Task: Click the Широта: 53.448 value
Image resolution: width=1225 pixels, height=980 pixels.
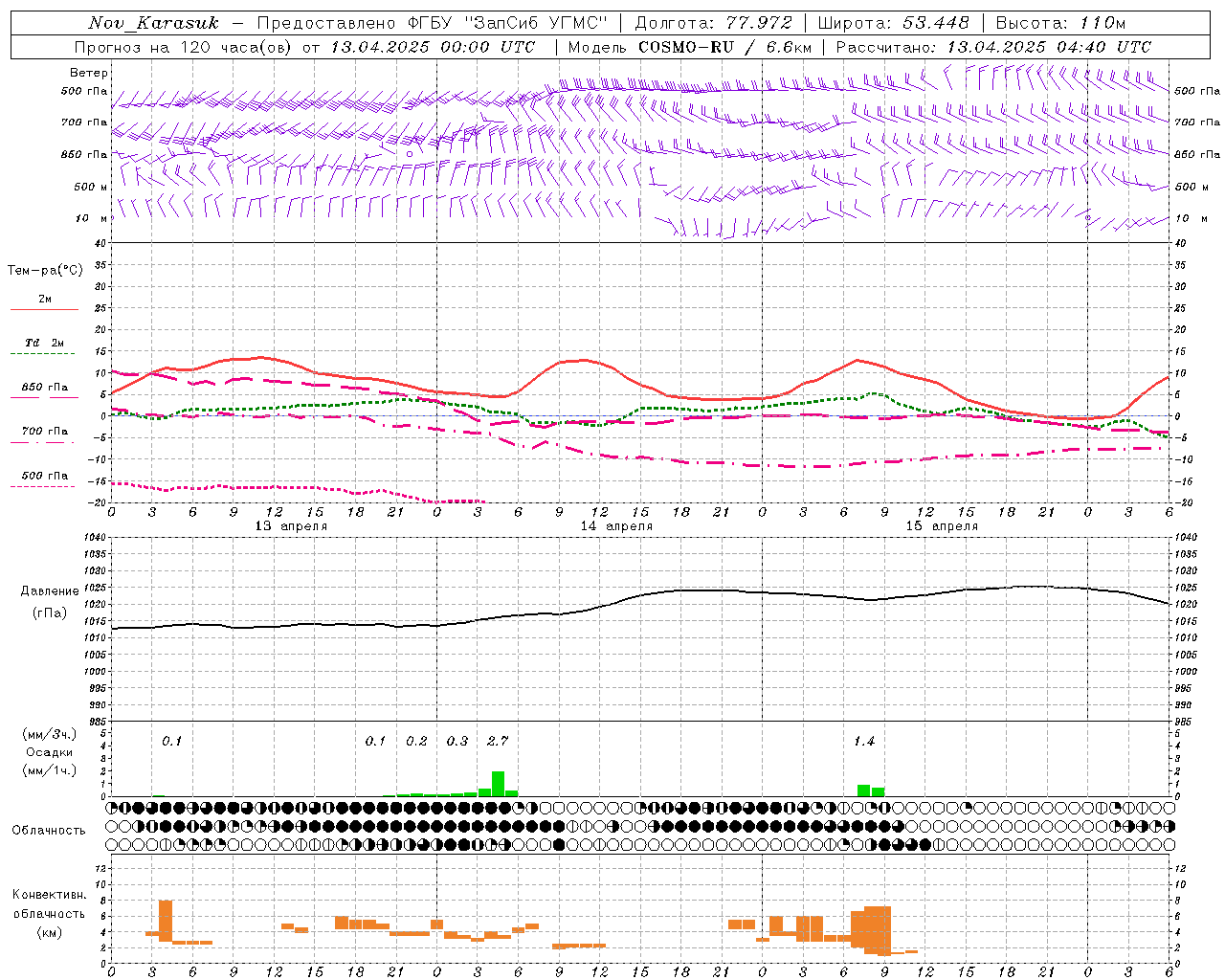Action: coord(893,23)
